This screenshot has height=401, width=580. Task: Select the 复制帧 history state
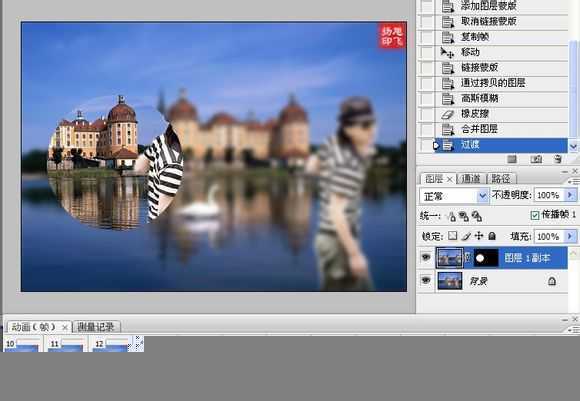tap(501, 37)
